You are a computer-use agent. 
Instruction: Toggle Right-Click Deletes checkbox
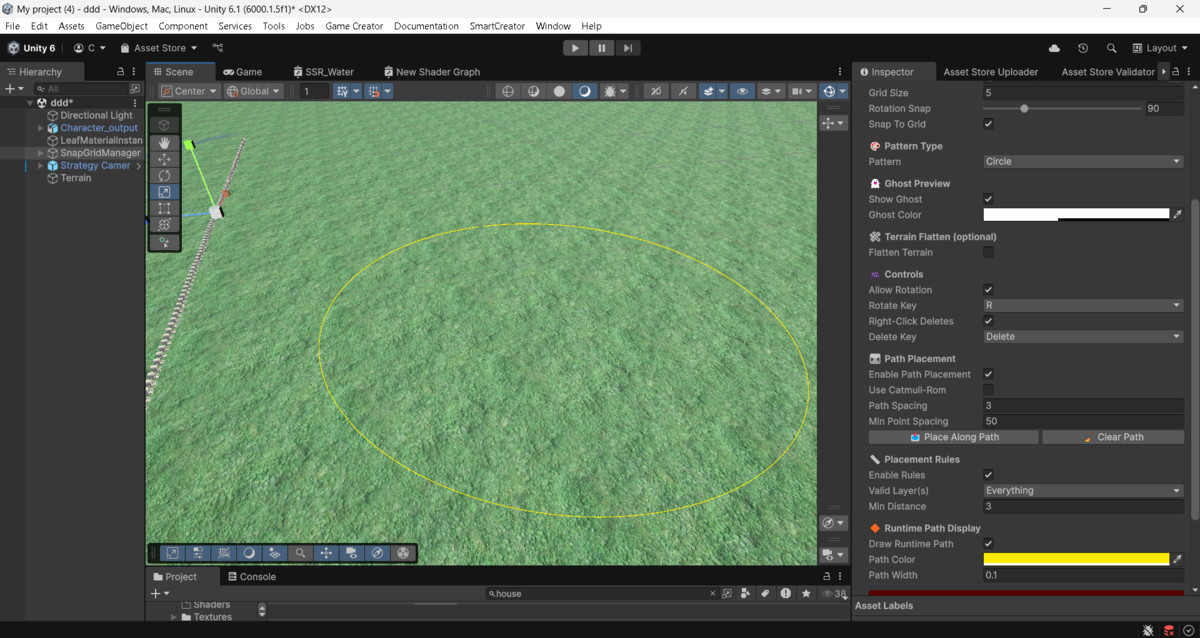[x=988, y=321]
